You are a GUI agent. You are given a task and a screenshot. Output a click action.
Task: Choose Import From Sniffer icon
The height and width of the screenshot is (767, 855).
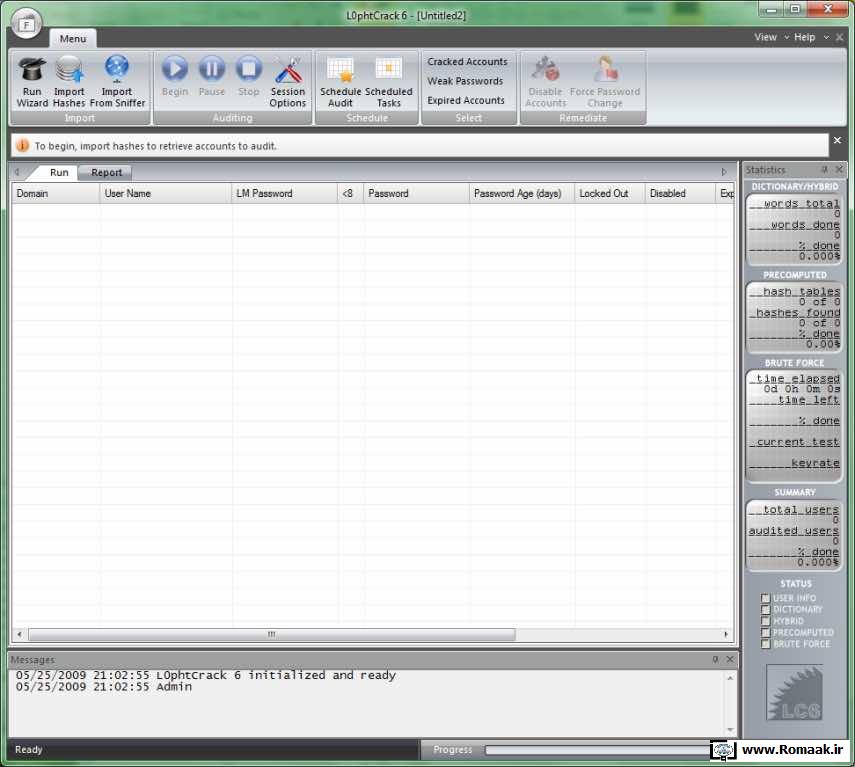tap(117, 82)
